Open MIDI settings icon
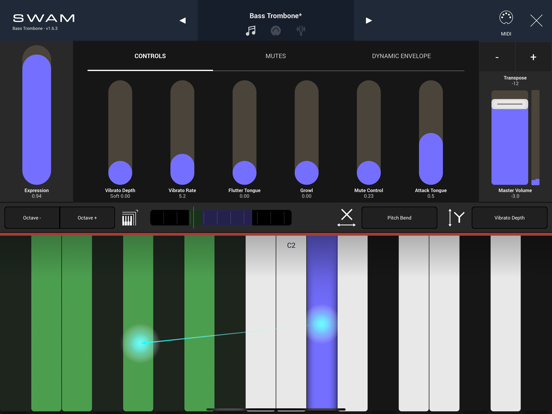 (506, 18)
